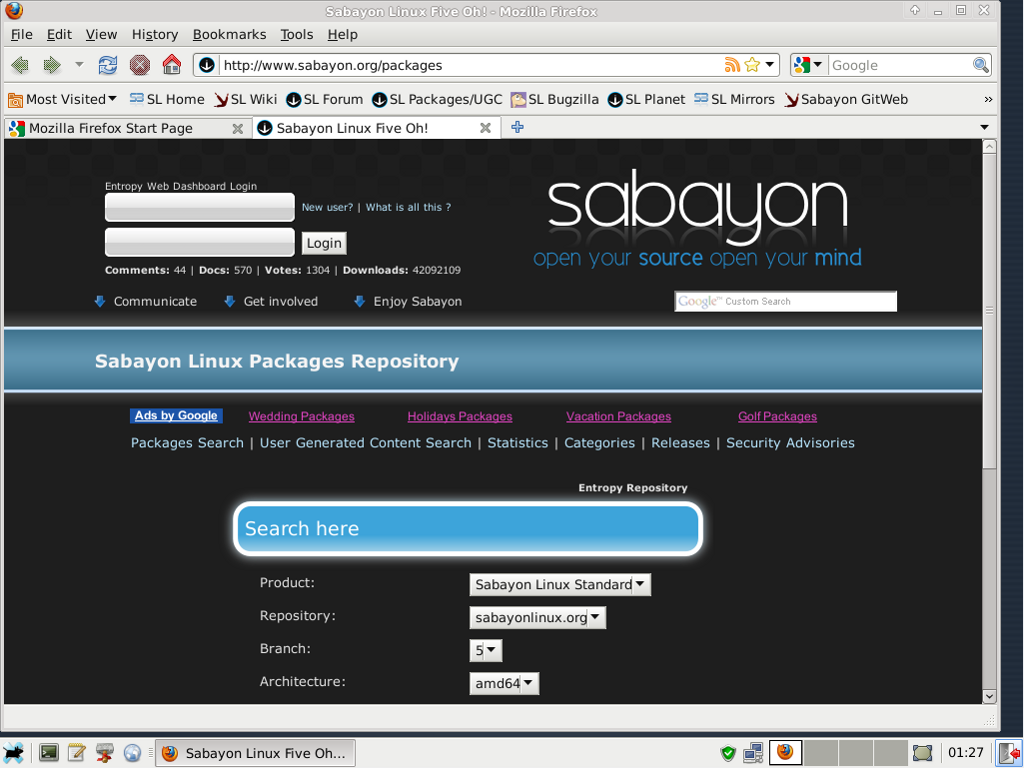Open the SL Home bookmark

coord(167,99)
